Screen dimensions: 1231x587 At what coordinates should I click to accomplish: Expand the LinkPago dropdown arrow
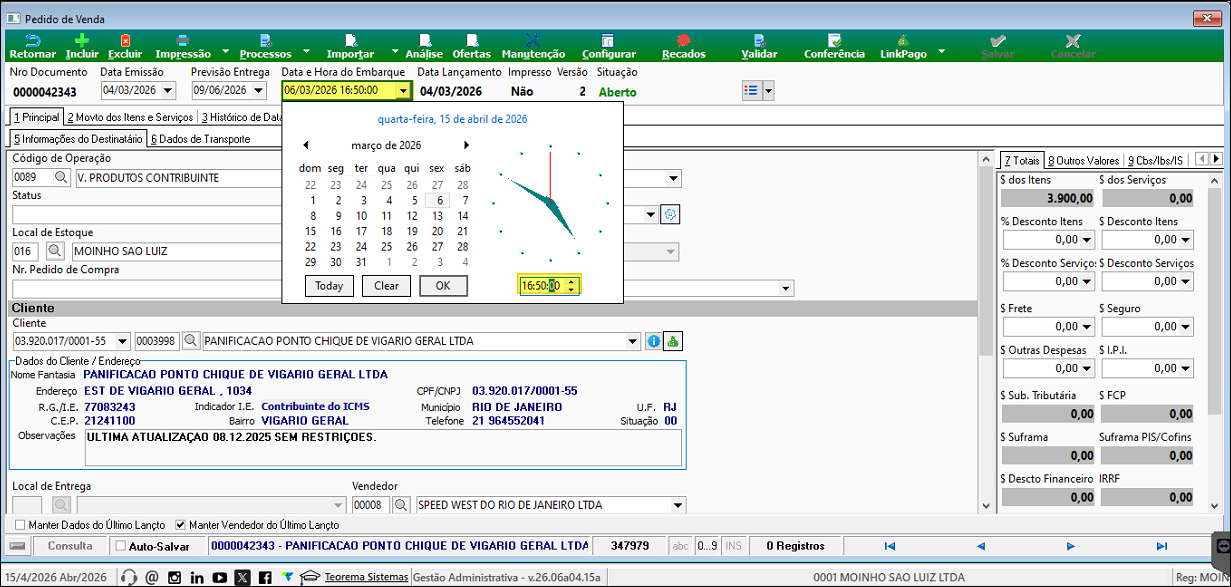coord(940,50)
